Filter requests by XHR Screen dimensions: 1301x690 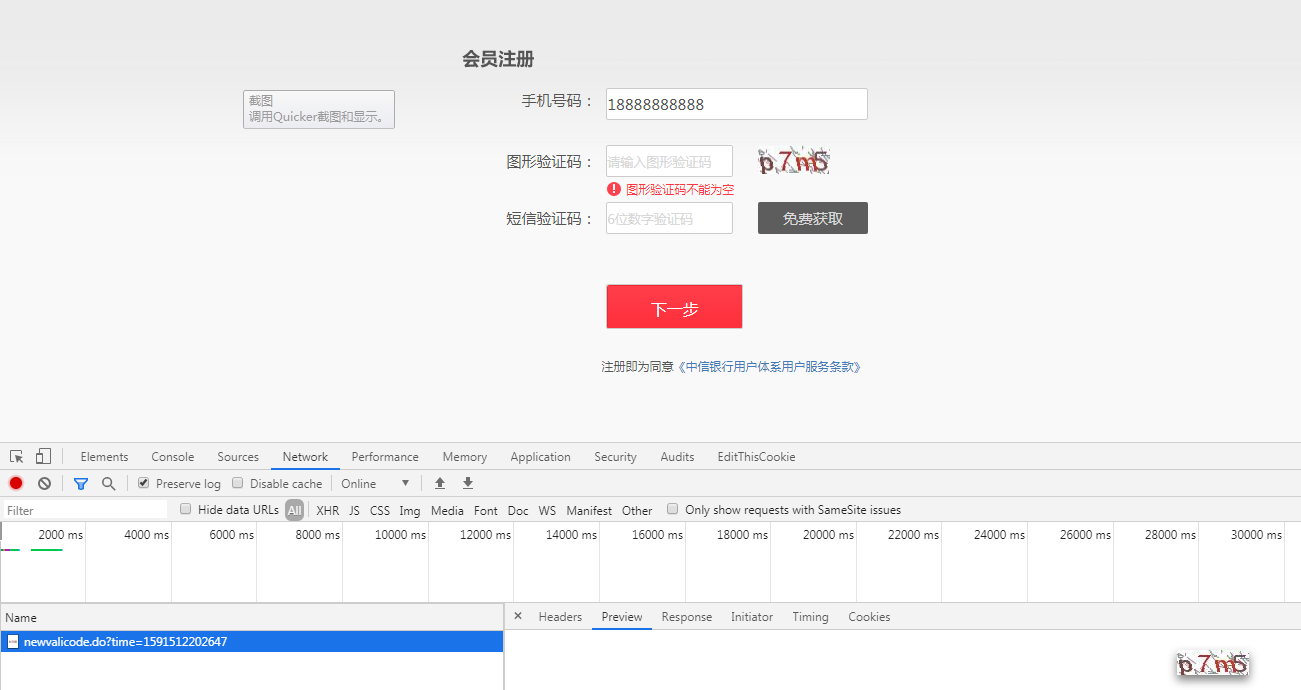(327, 510)
